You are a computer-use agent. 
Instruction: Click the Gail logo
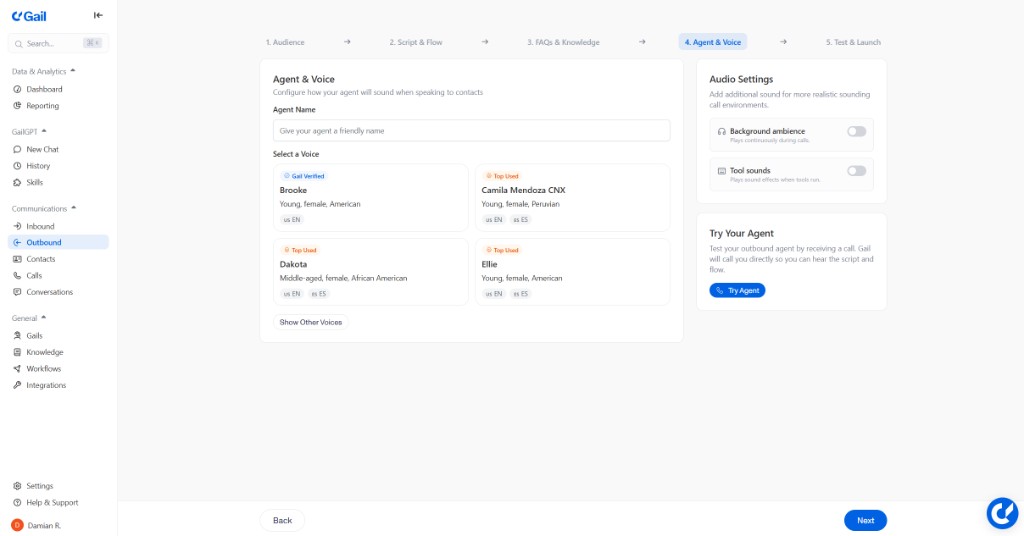pos(29,16)
